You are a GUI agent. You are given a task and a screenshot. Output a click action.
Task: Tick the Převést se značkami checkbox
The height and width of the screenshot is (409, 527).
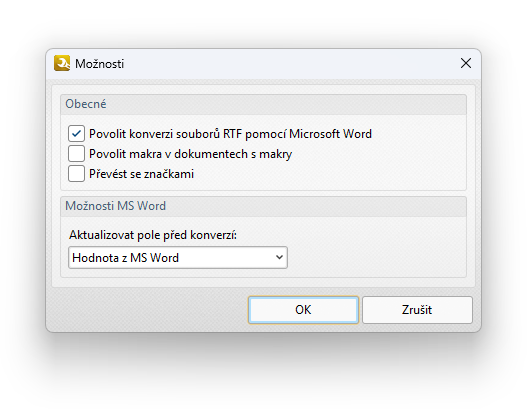pos(76,174)
